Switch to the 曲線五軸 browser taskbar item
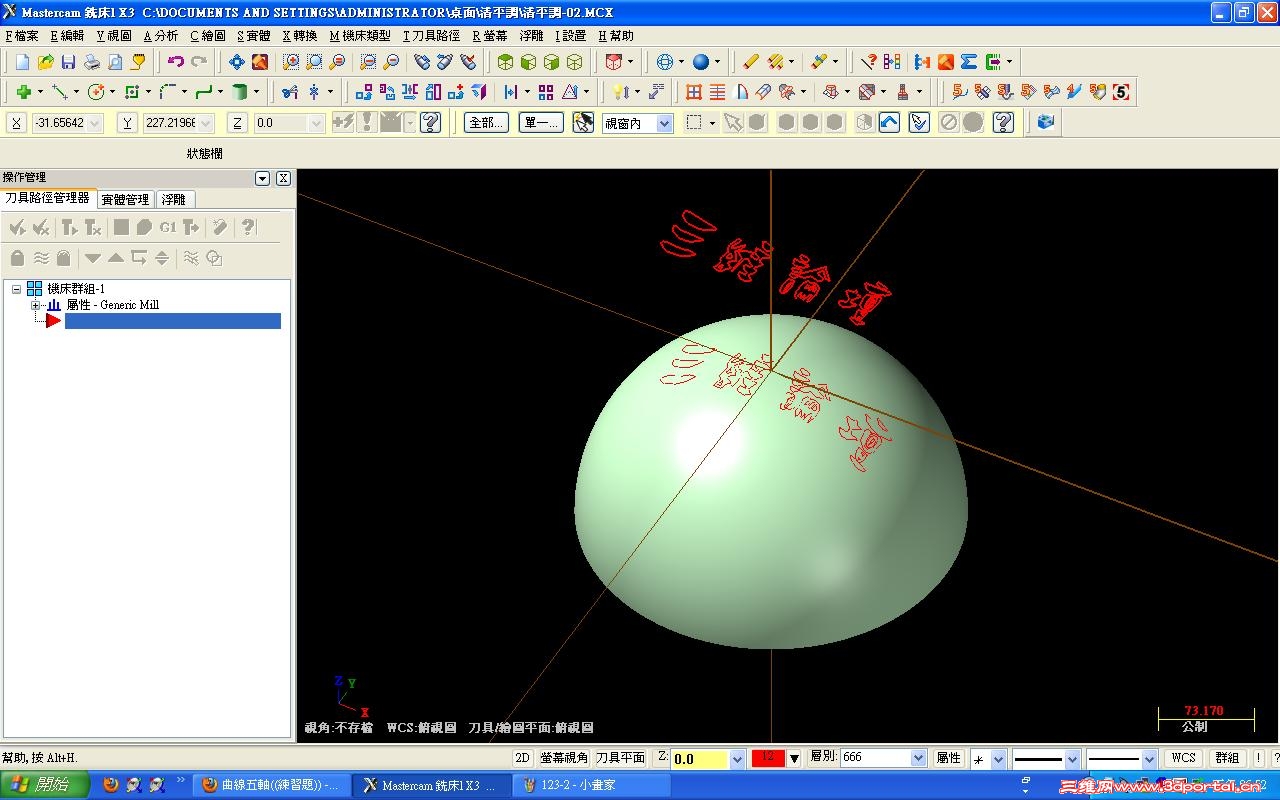Screen dimensions: 1280x800 point(272,785)
